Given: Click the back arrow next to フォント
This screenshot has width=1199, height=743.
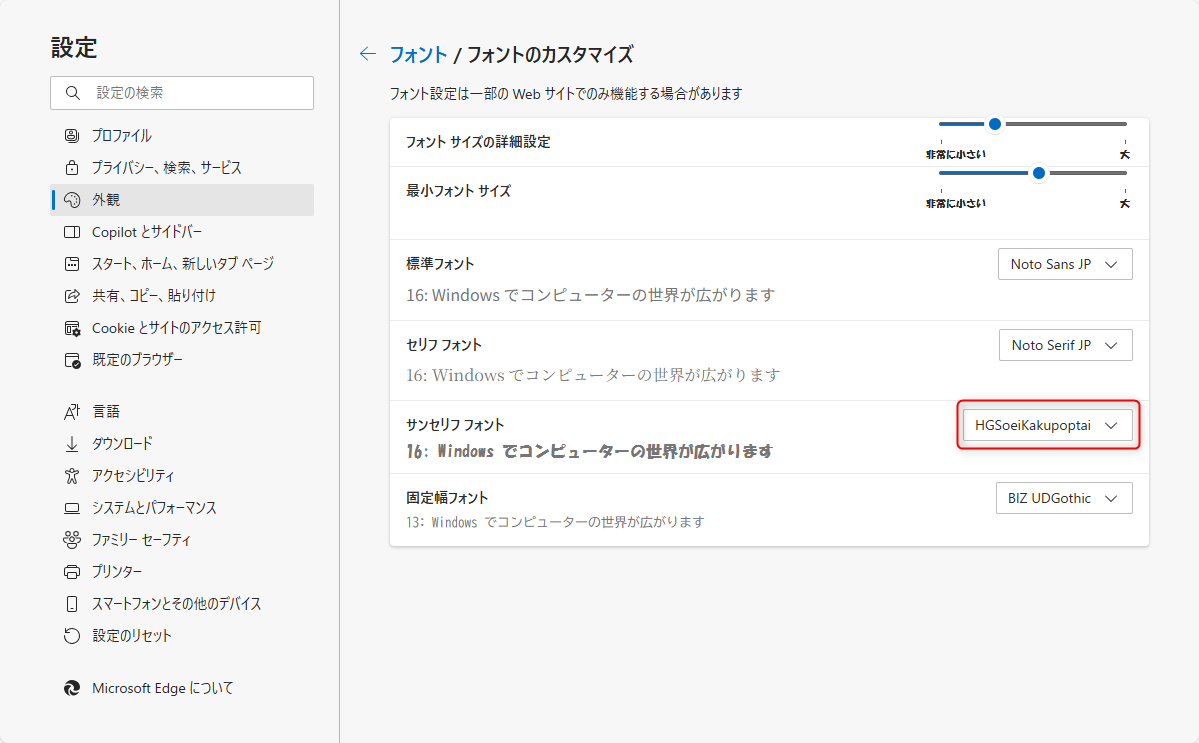Looking at the screenshot, I should (x=368, y=54).
